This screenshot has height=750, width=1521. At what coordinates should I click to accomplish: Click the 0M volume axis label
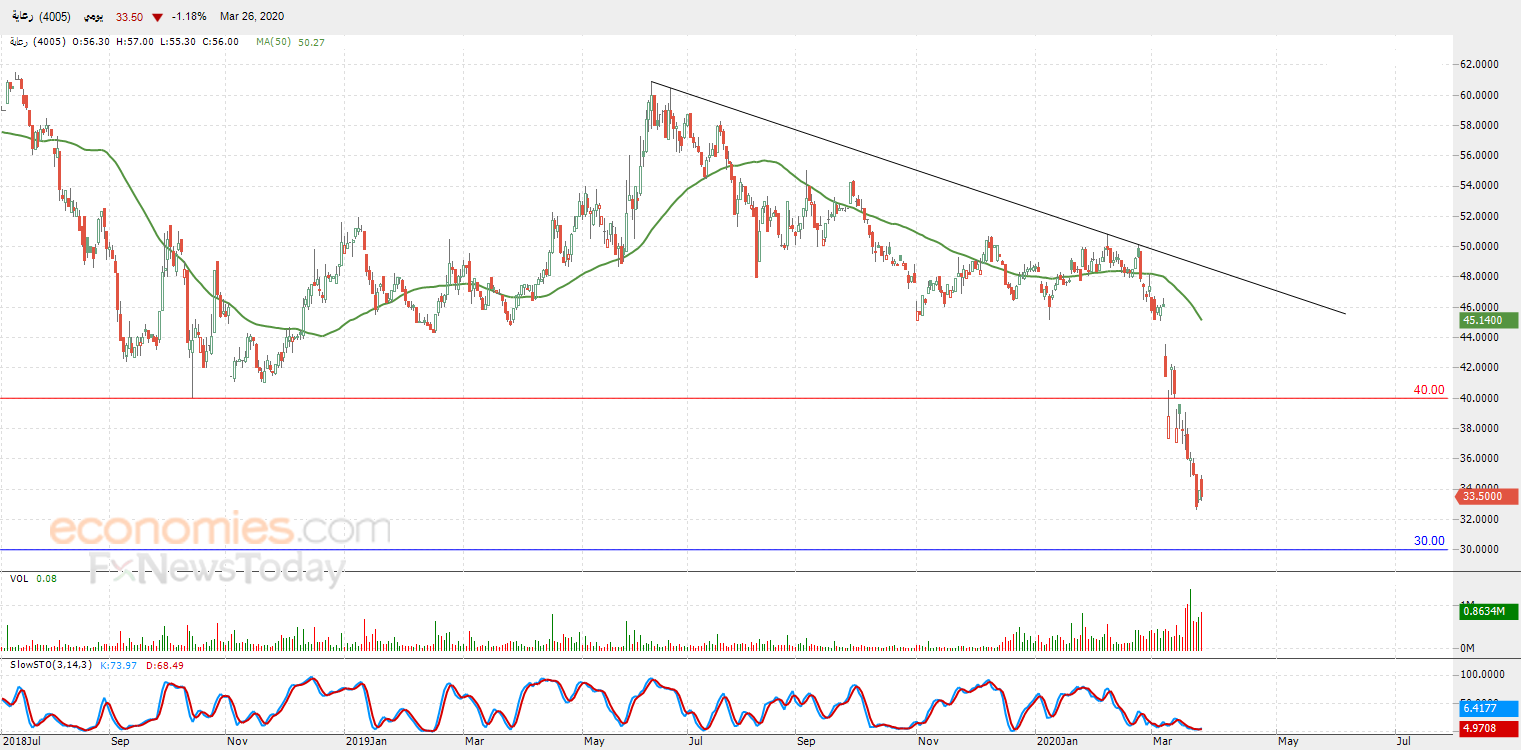(1469, 648)
